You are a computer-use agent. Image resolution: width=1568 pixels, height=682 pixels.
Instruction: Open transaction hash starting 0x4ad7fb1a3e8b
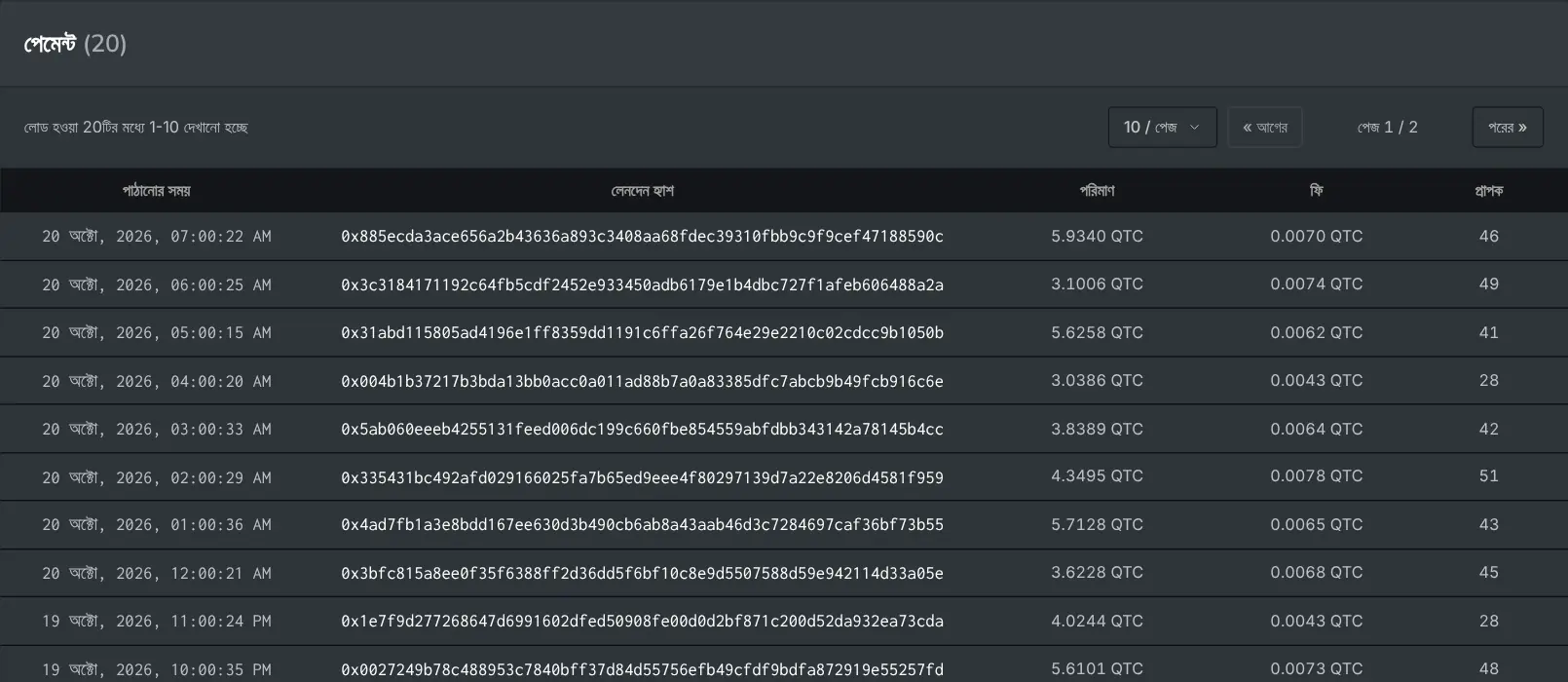tap(643, 525)
